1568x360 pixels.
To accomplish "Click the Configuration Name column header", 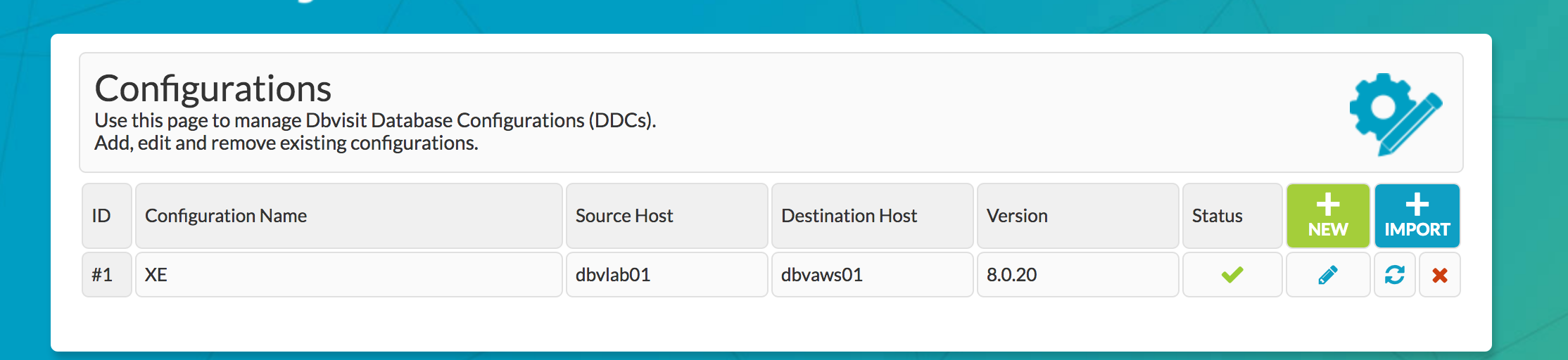I will pos(349,216).
